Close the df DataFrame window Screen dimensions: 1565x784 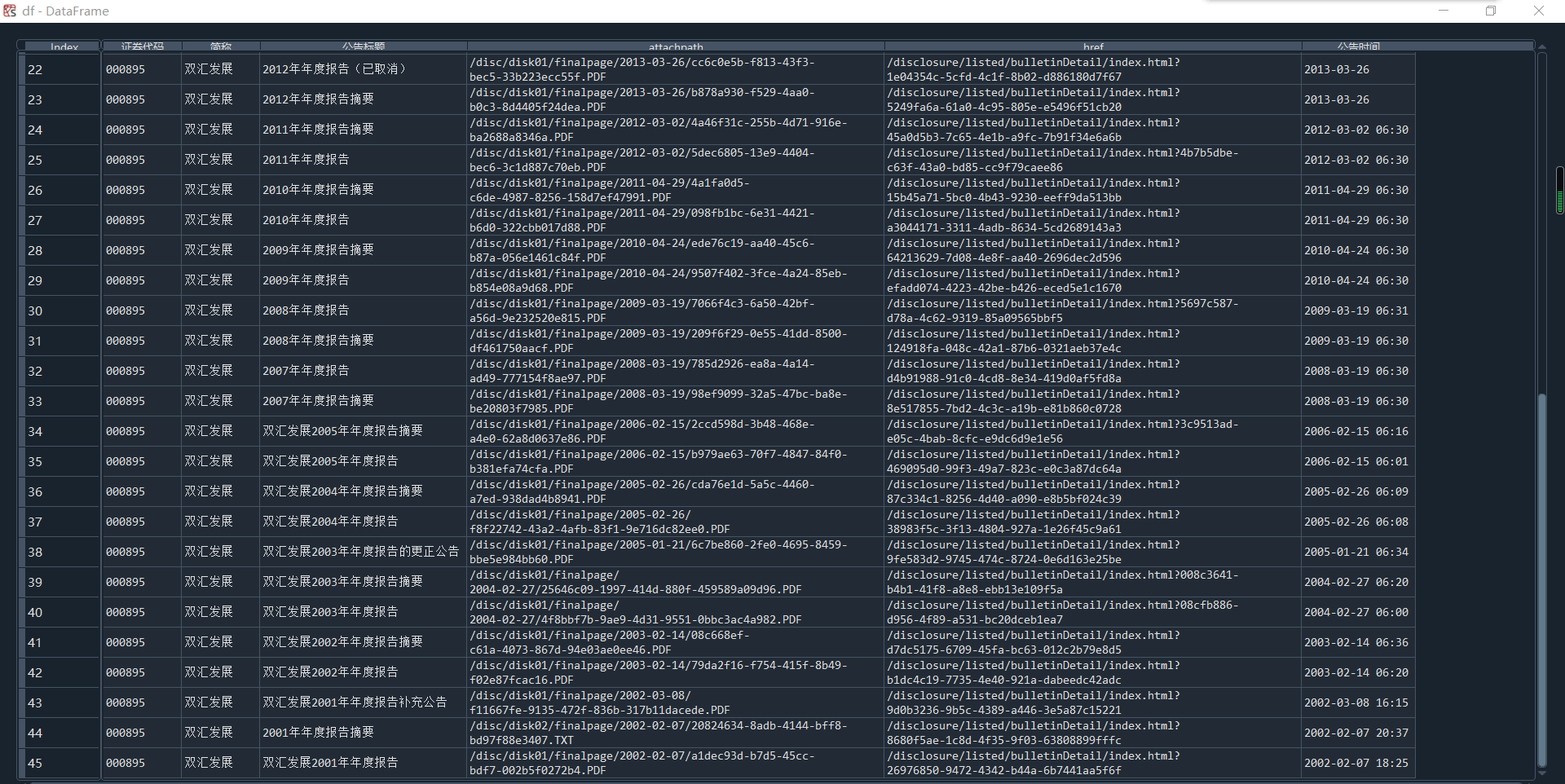click(x=1538, y=11)
